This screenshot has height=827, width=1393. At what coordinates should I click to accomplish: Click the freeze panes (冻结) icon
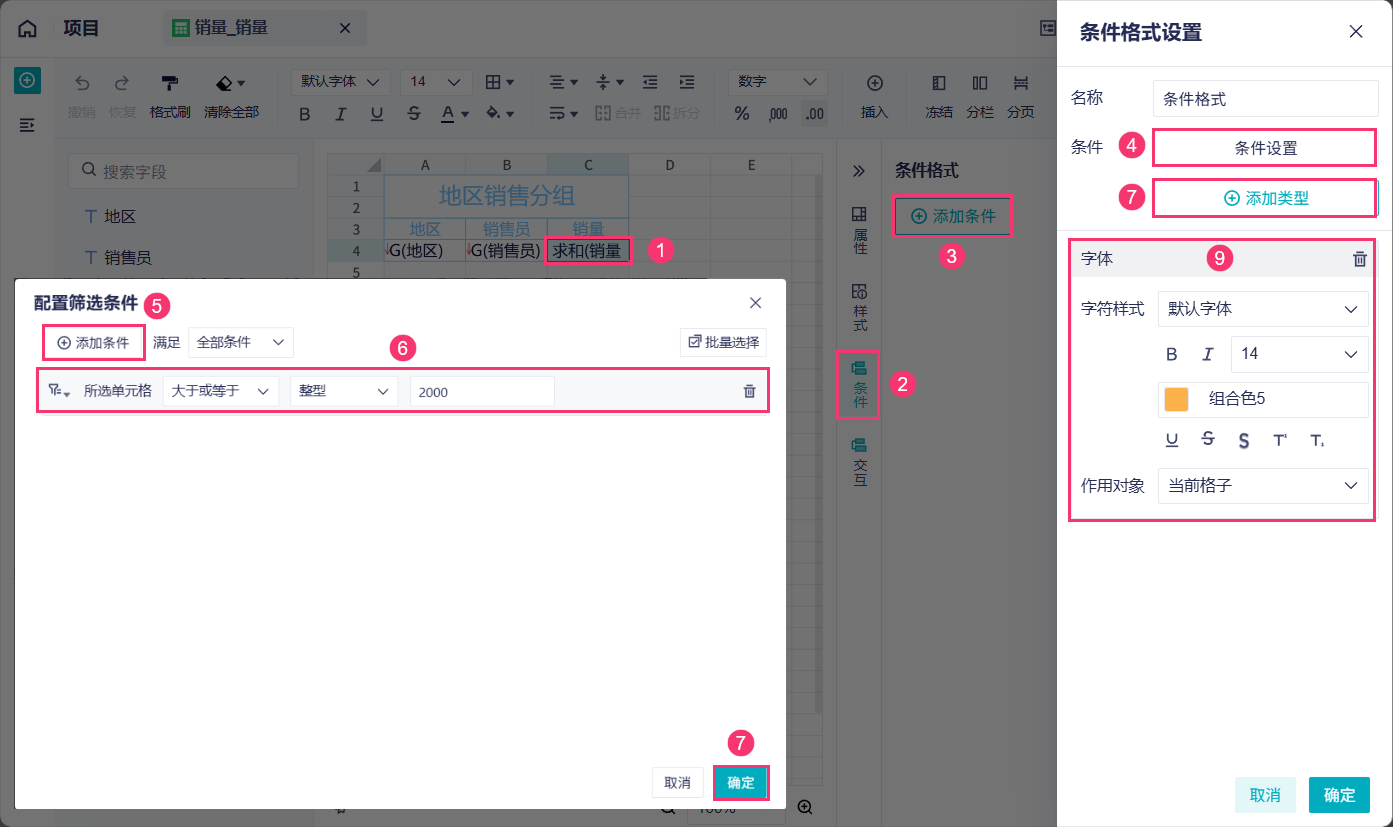click(x=939, y=82)
